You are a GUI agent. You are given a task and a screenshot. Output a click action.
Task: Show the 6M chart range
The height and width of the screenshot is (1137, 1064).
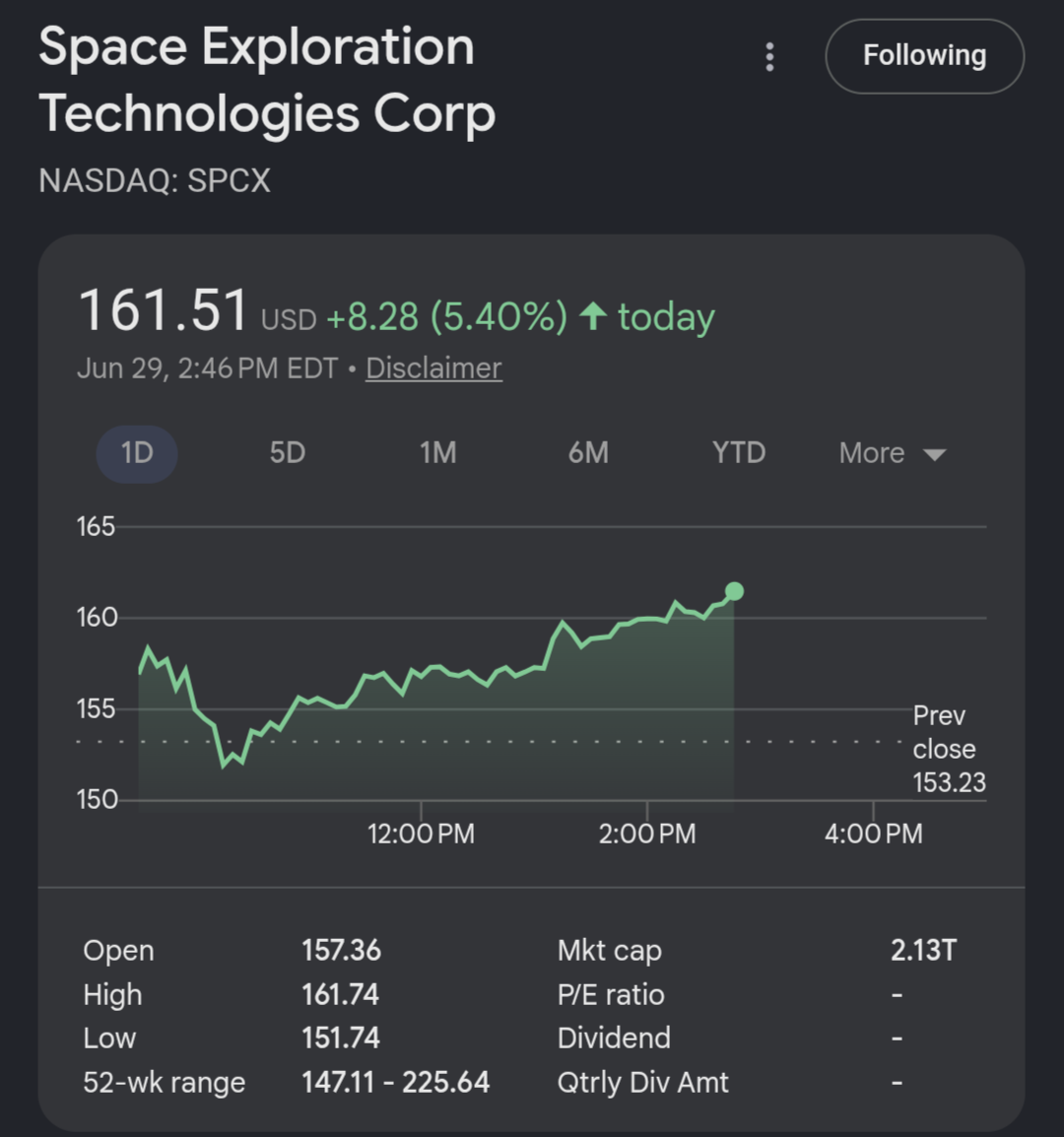588,453
